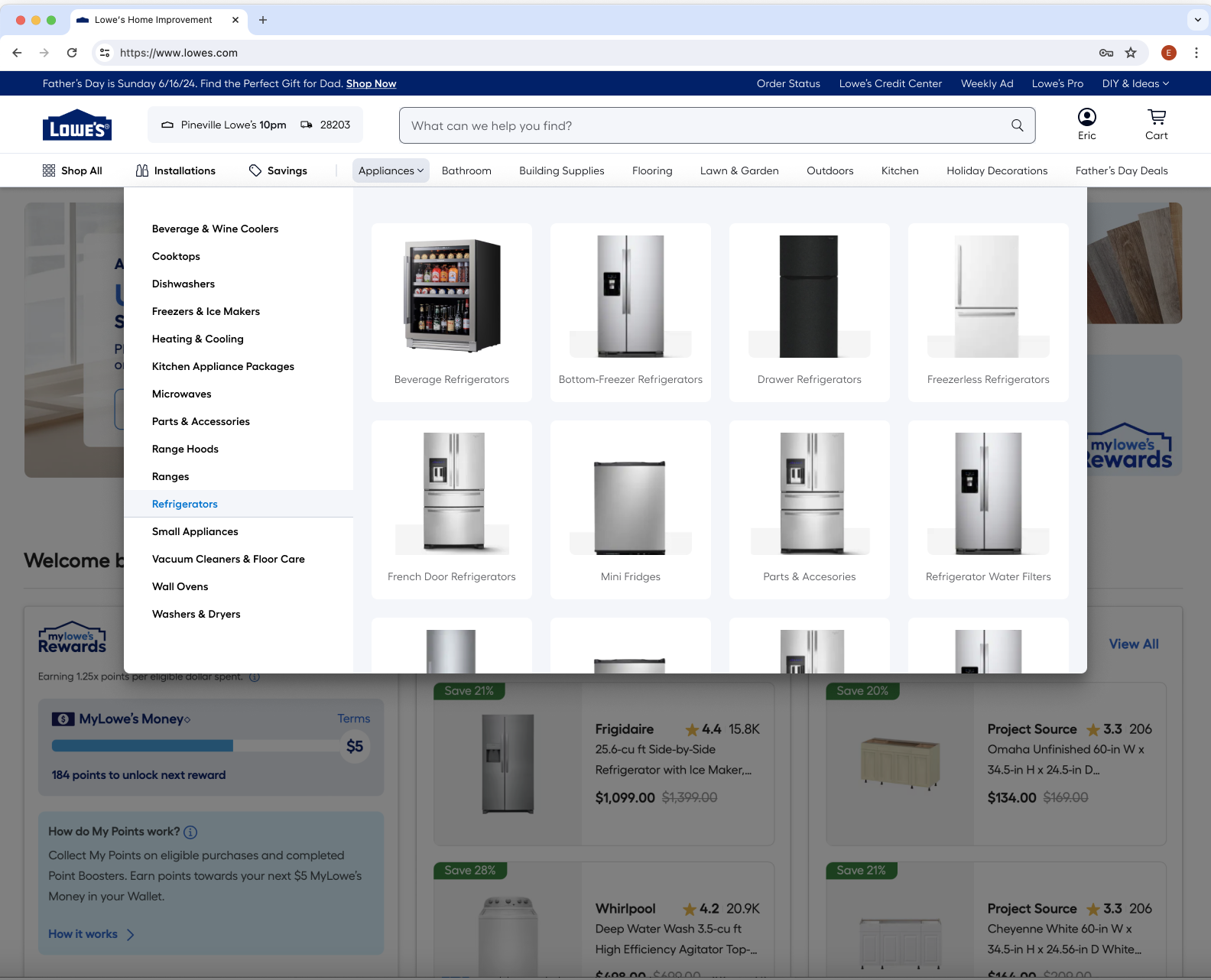Open Lawn & Garden category

[x=739, y=170]
